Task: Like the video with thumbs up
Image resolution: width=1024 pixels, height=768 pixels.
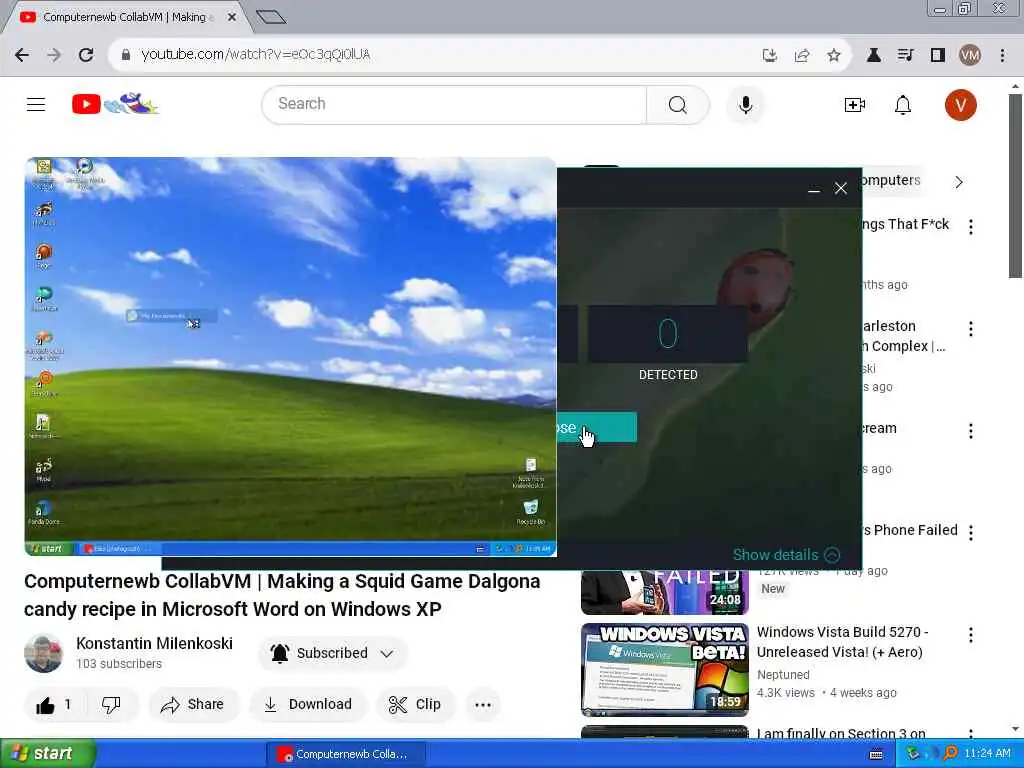Action: pyautogui.click(x=54, y=705)
